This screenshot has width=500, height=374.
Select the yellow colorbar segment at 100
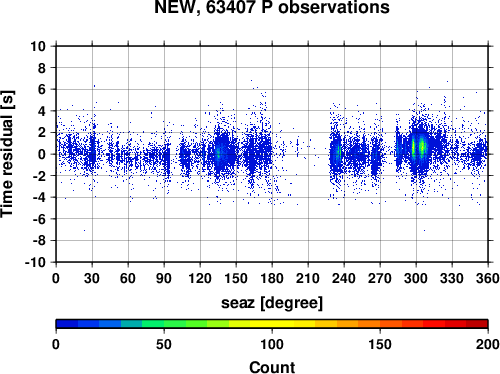tap(272, 324)
